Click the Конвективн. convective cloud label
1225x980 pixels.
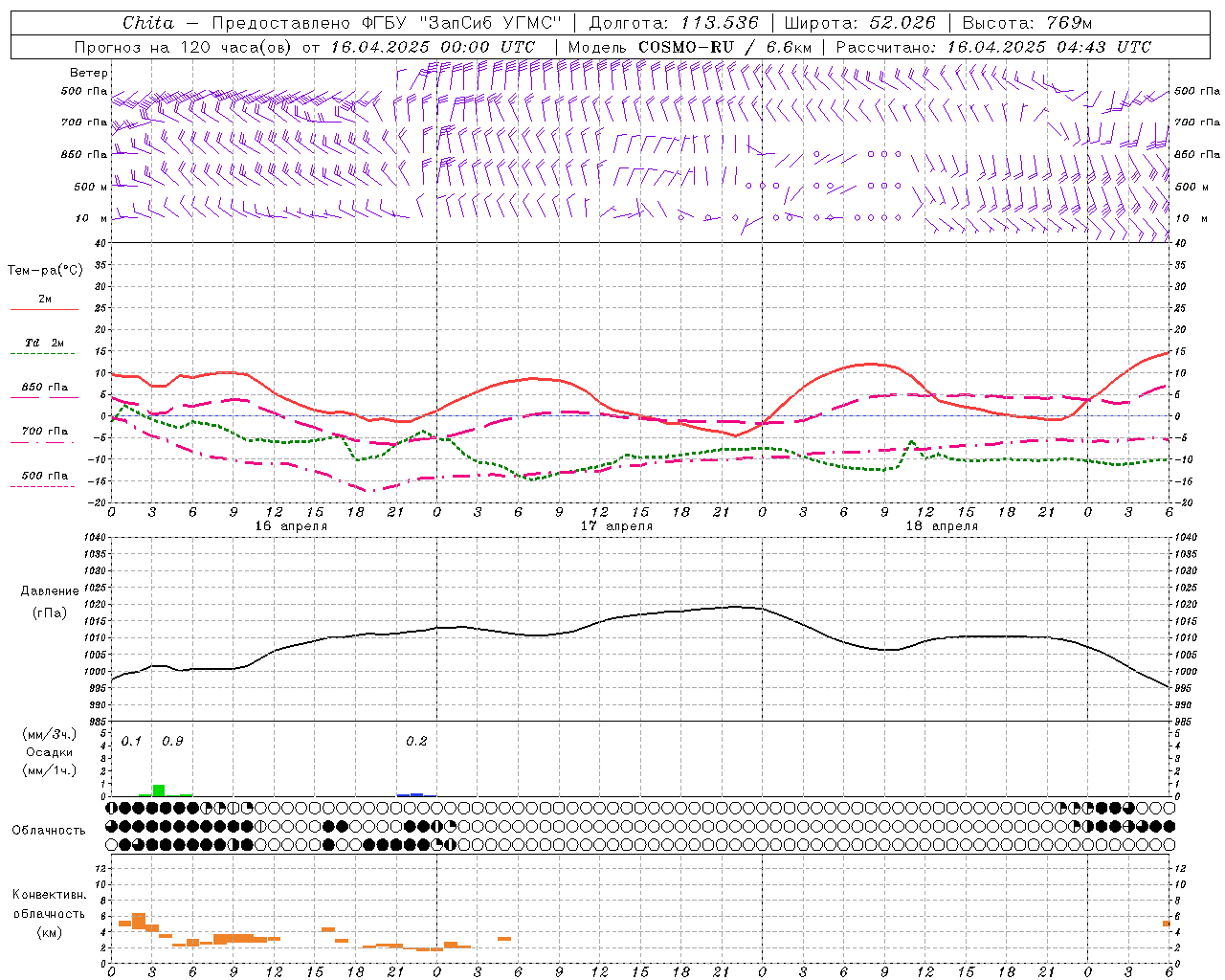pos(49,895)
